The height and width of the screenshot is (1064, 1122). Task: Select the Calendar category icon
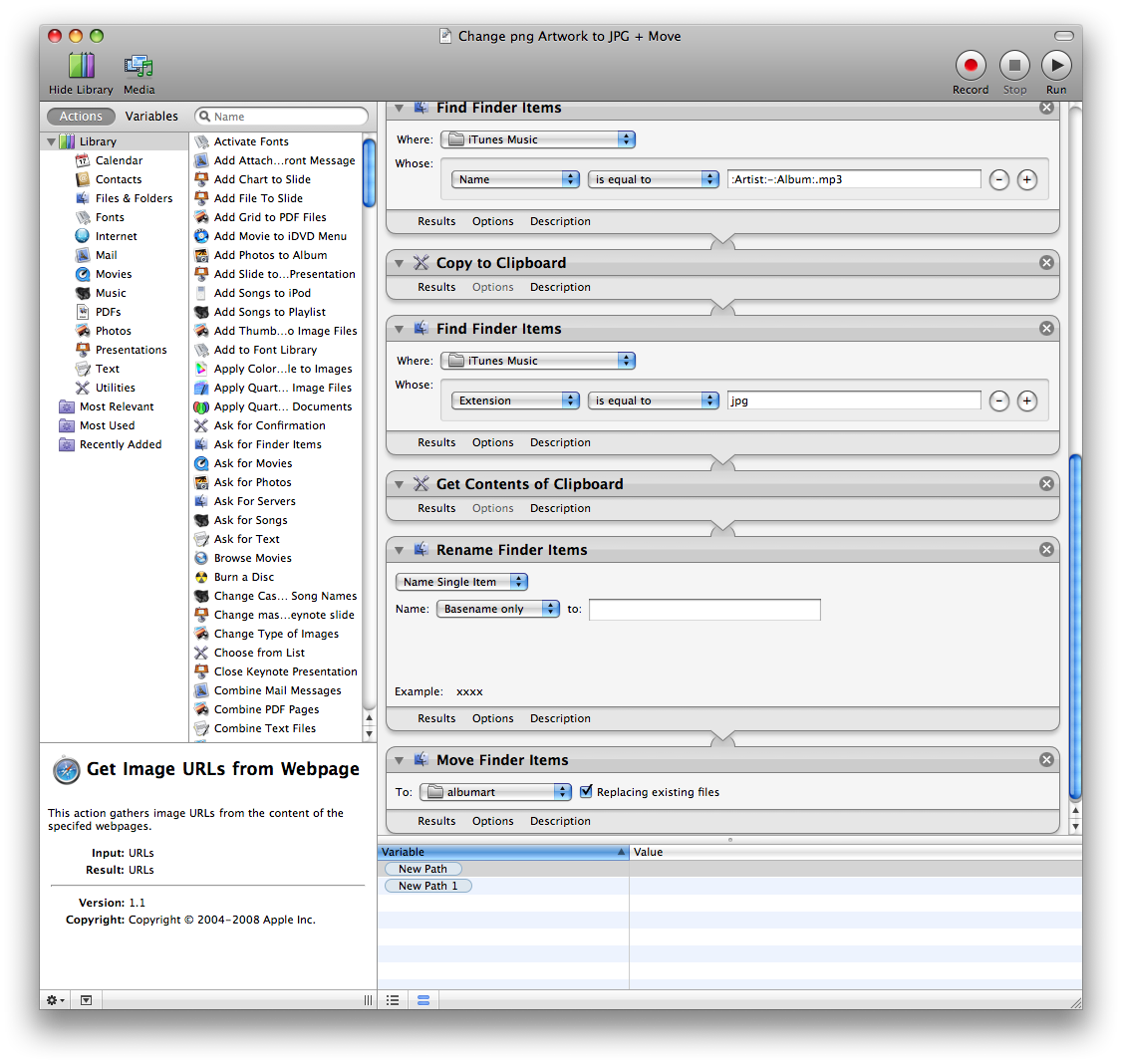[83, 160]
